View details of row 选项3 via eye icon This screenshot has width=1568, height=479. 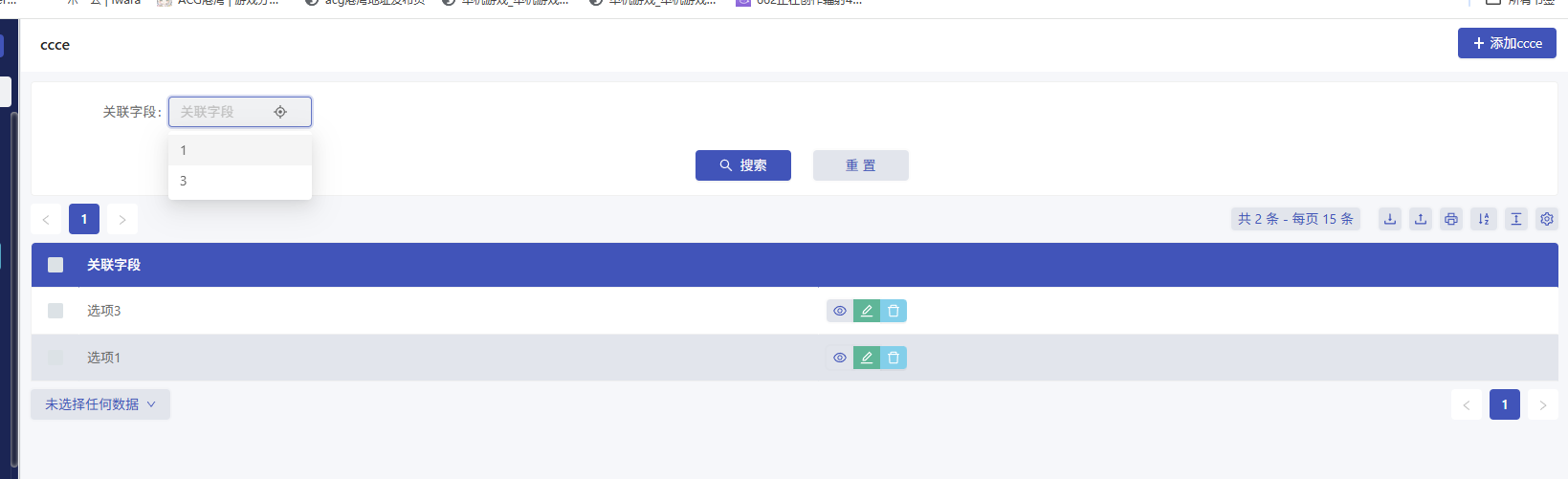click(840, 311)
